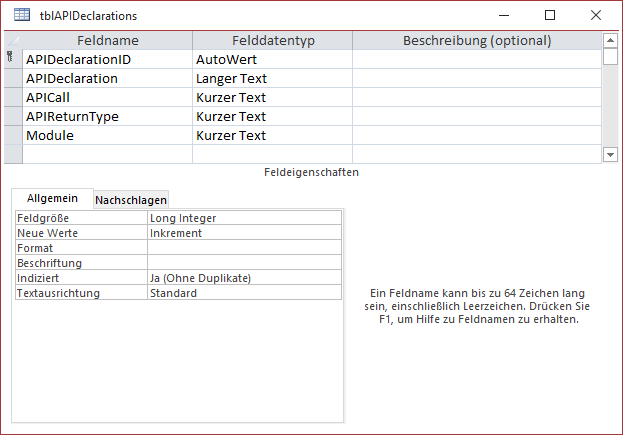
Task: Open data type of APIReturnType row
Action: [x=273, y=116]
